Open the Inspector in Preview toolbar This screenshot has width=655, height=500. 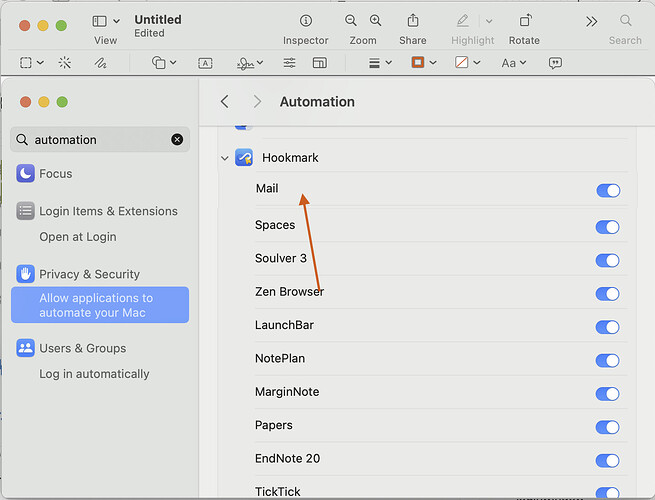pyautogui.click(x=306, y=20)
